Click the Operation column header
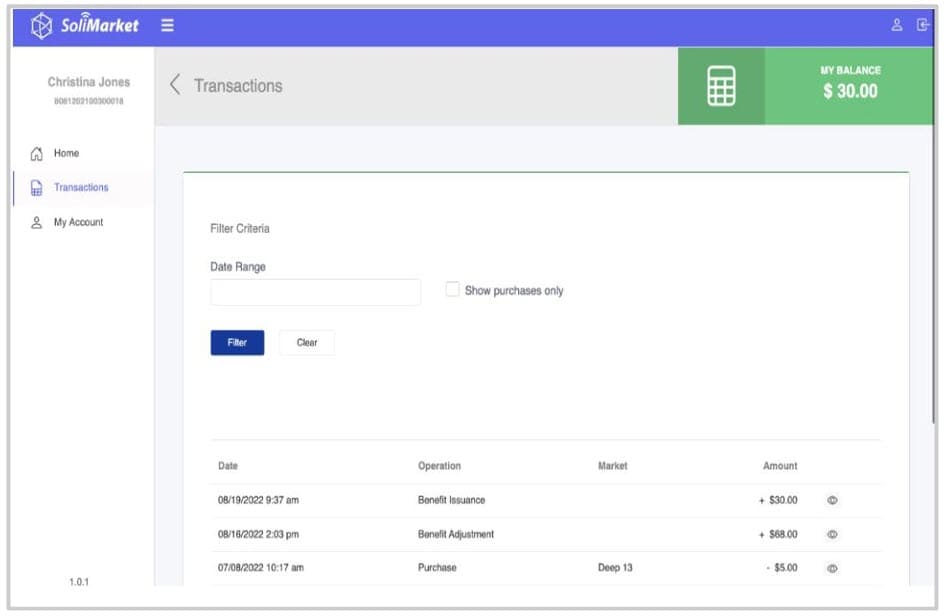The image size is (948, 616). (440, 466)
